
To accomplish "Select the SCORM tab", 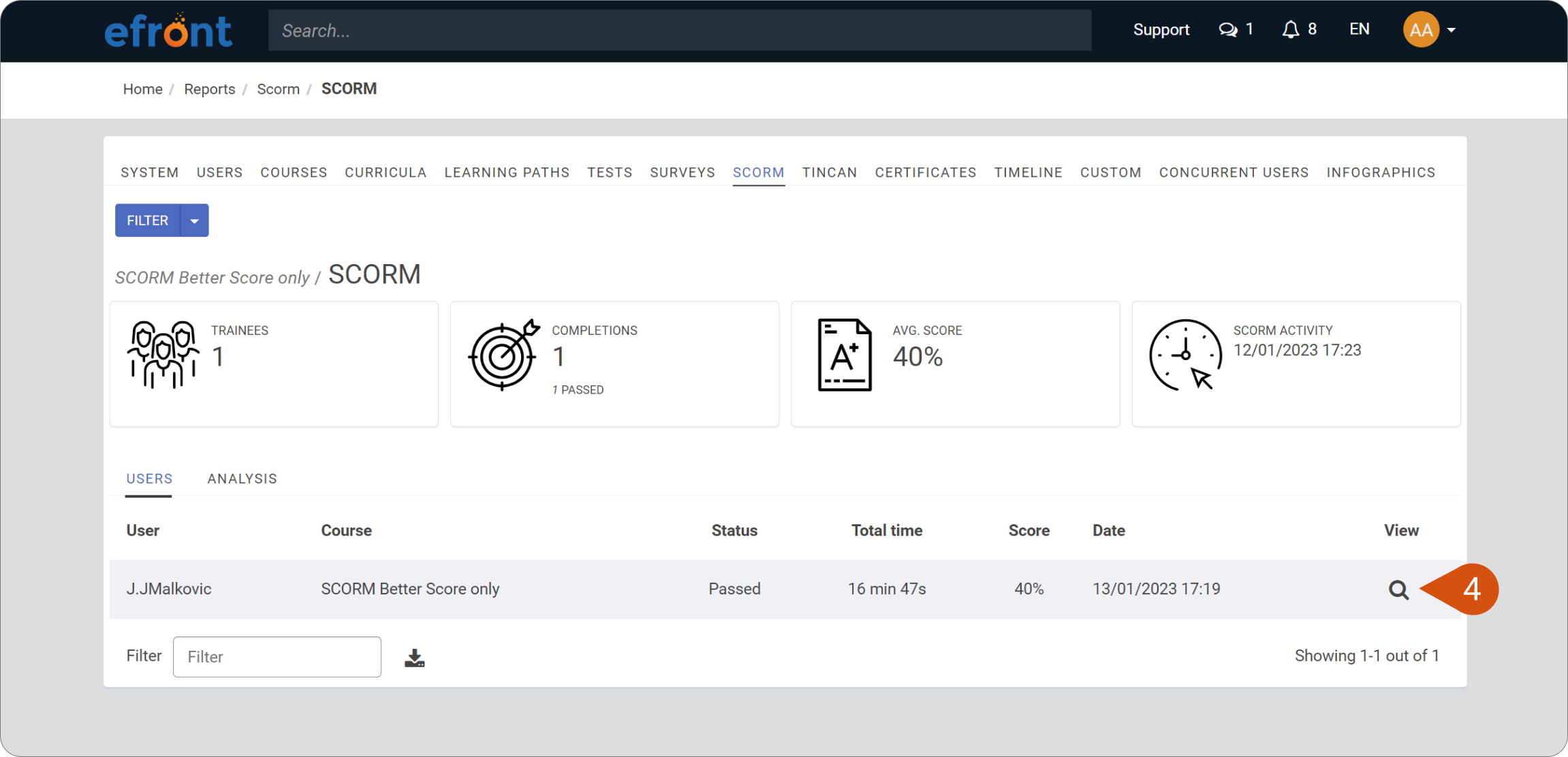I will [x=759, y=172].
